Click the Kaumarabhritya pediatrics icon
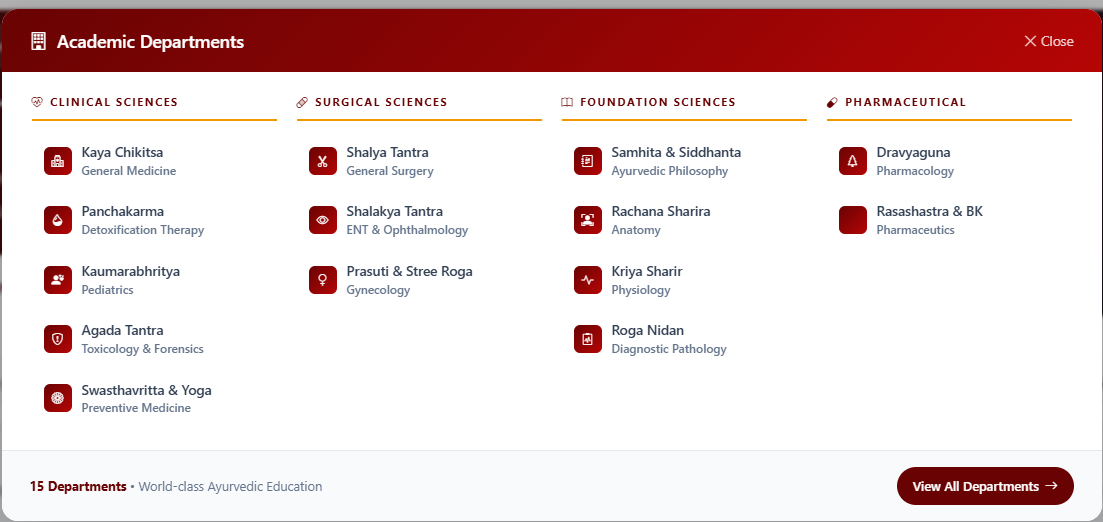 (57, 280)
